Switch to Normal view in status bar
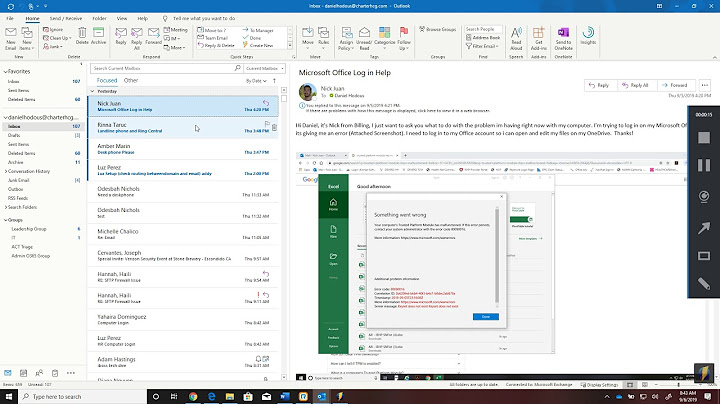 coord(630,385)
